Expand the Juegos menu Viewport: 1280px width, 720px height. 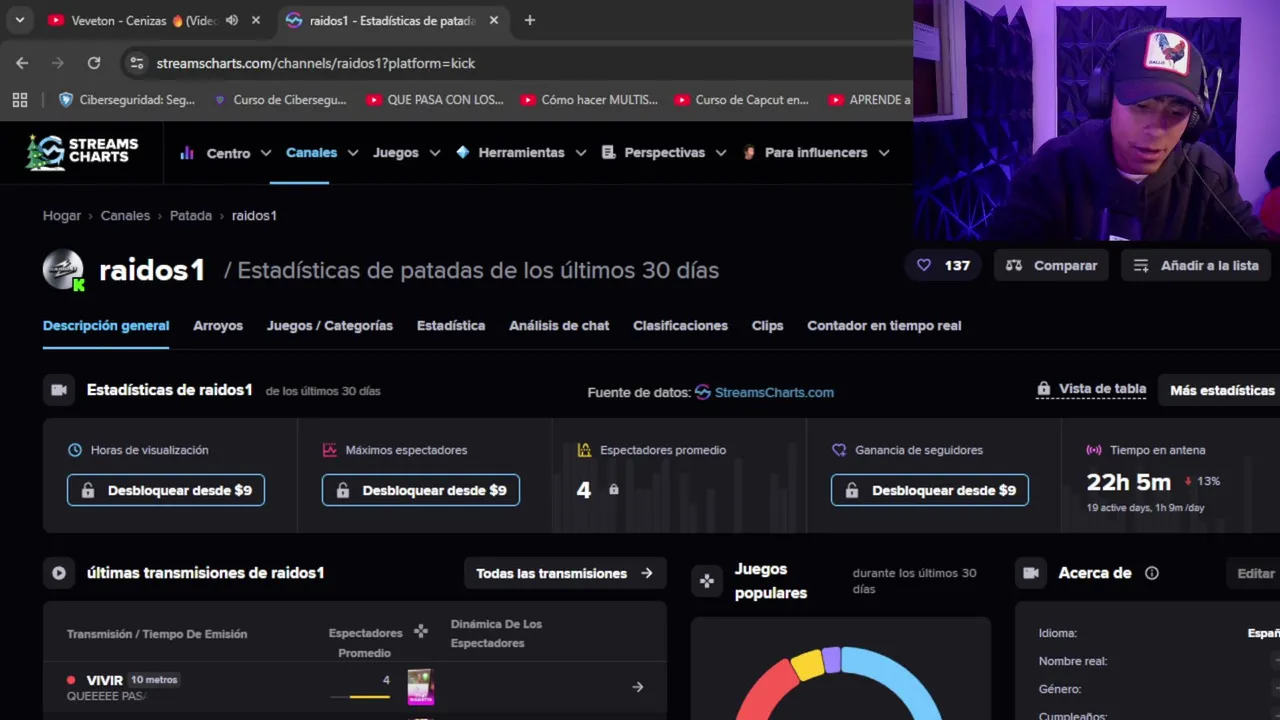pos(406,152)
